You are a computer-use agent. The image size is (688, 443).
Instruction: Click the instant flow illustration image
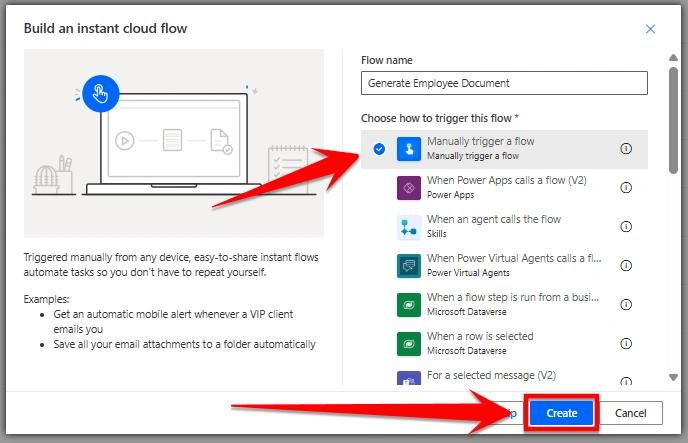point(174,143)
